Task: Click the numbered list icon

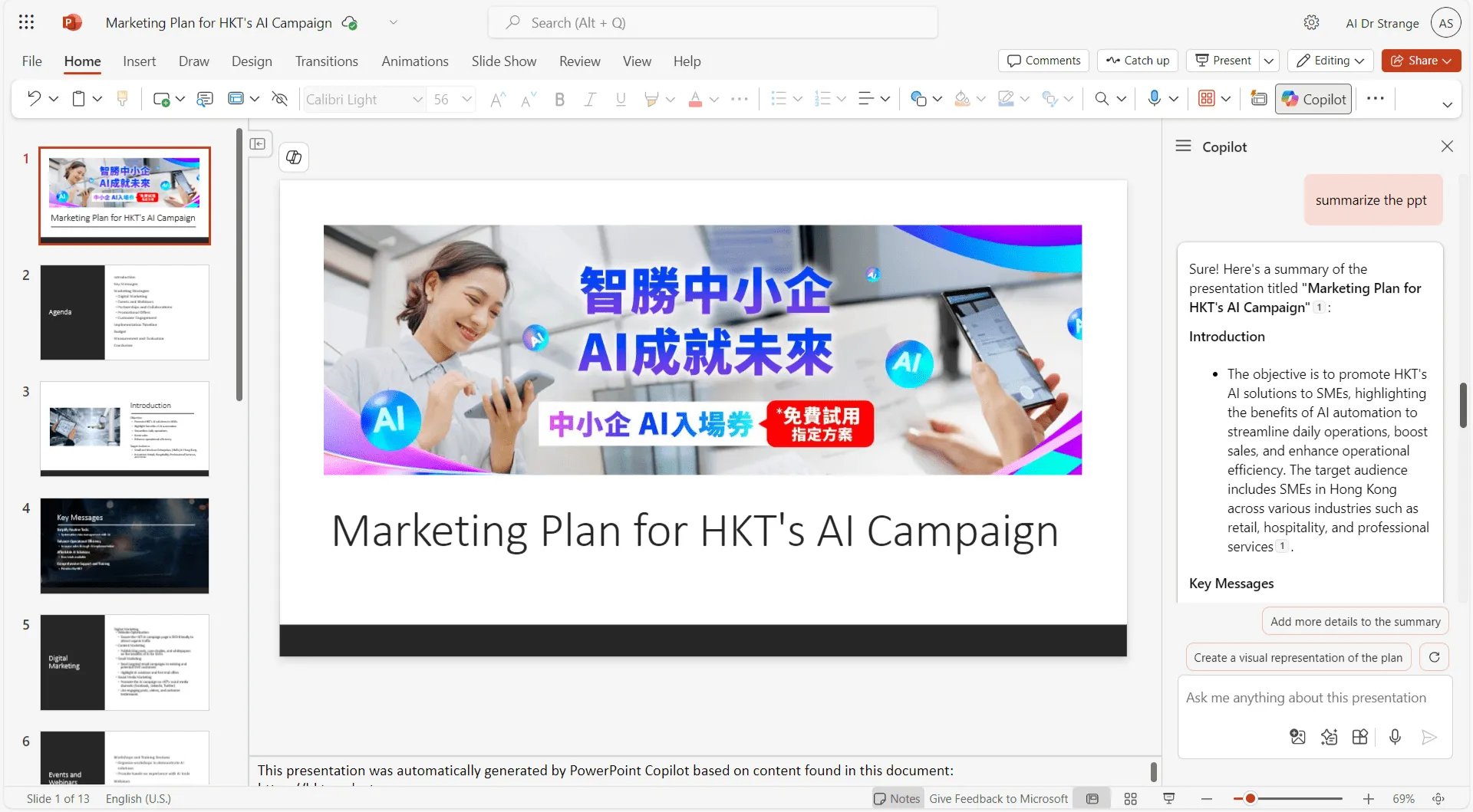Action: (x=822, y=98)
